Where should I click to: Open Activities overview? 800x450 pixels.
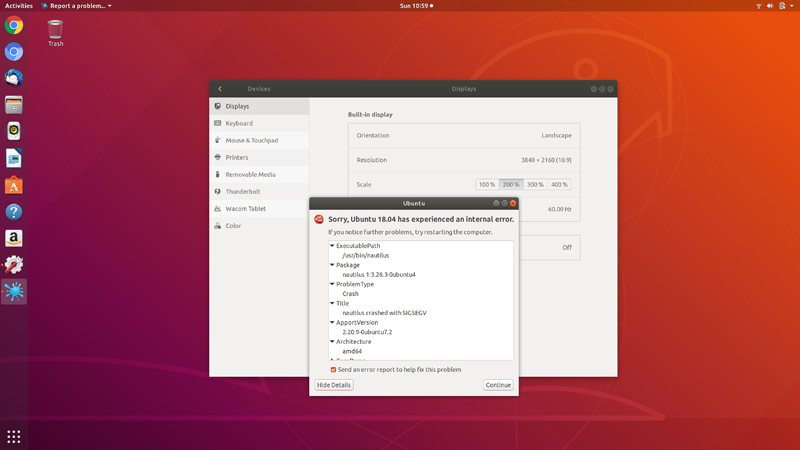[19, 6]
